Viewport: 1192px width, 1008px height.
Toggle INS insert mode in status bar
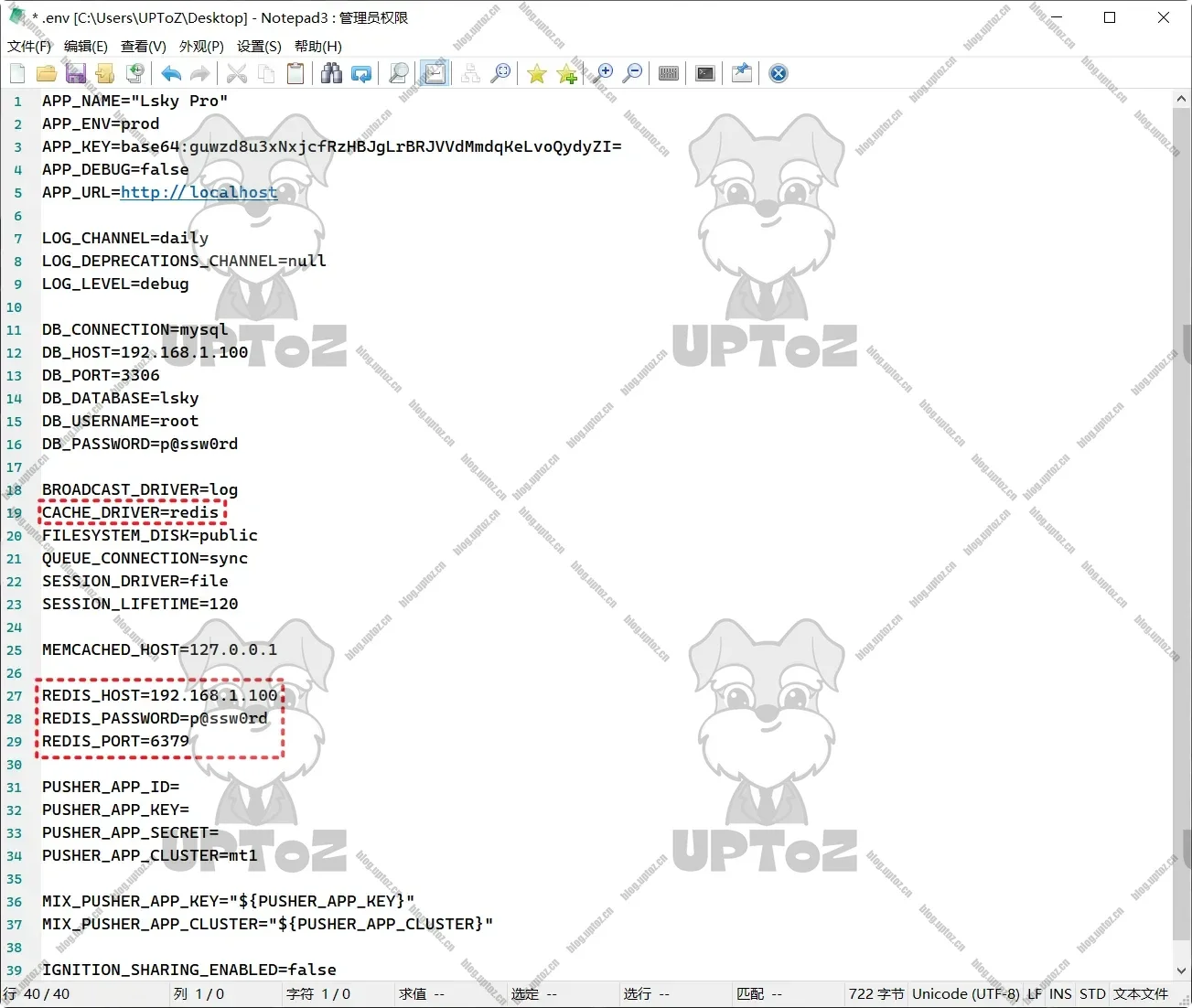[x=1060, y=994]
